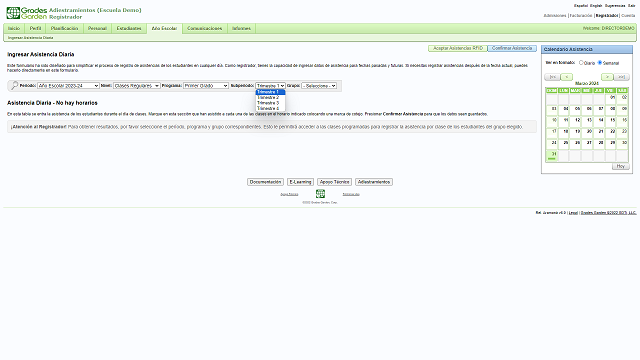Click the Grades Garden logo in the header
This screenshot has width=640, height=360.
coord(27,13)
